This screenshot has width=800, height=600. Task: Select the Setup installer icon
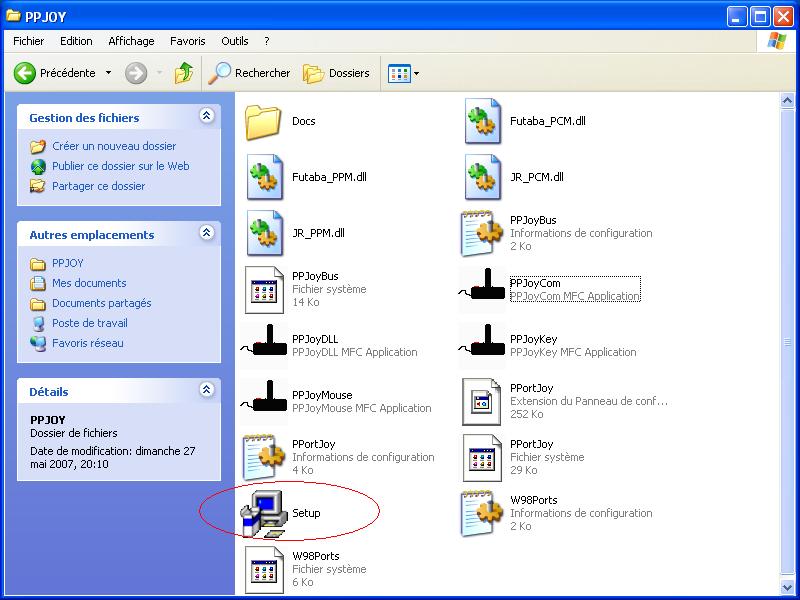tap(264, 513)
